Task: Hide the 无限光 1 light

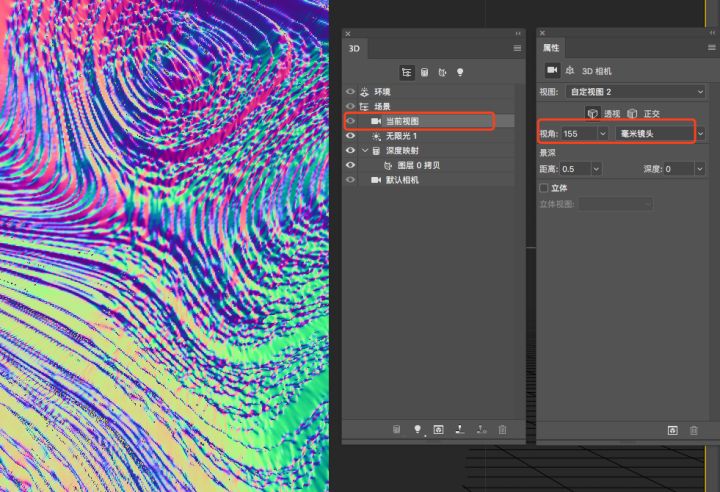Action: click(350, 136)
